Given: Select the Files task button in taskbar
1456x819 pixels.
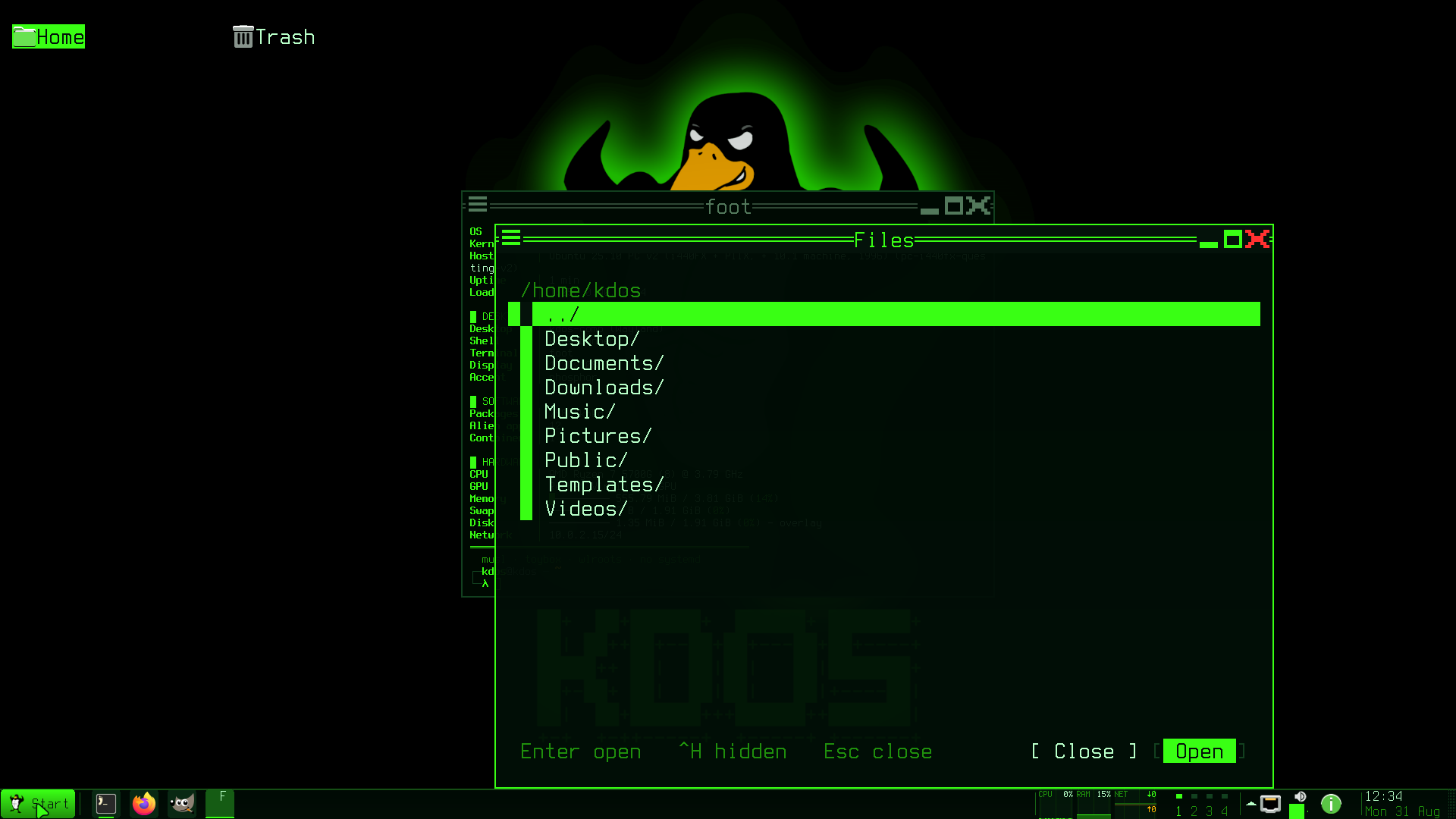Looking at the screenshot, I should coord(220,804).
